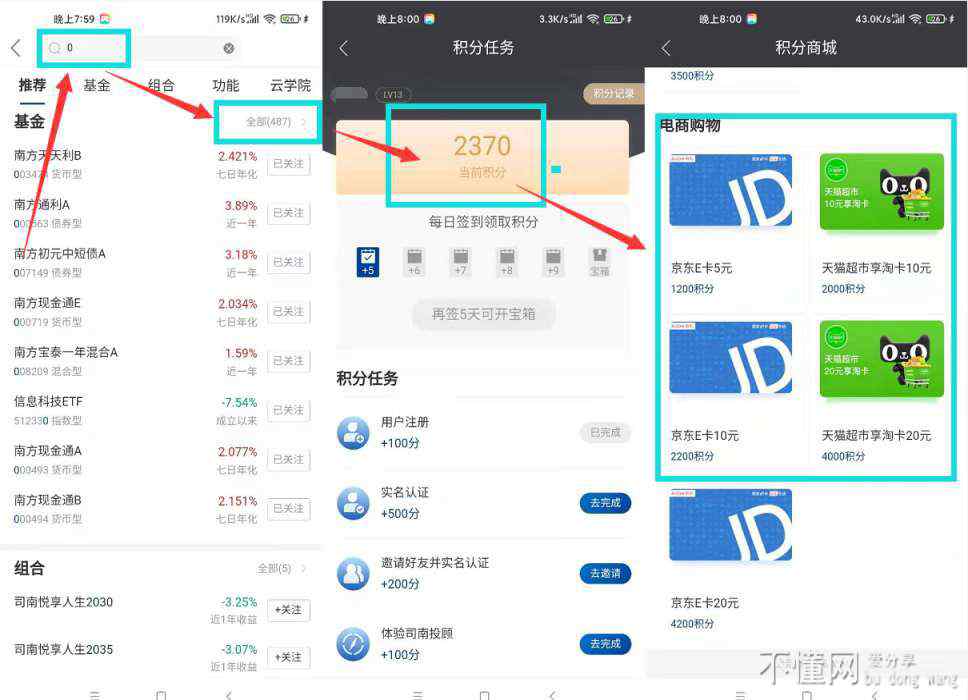
Task: Go back from the 积分任务 page
Action: tap(344, 48)
